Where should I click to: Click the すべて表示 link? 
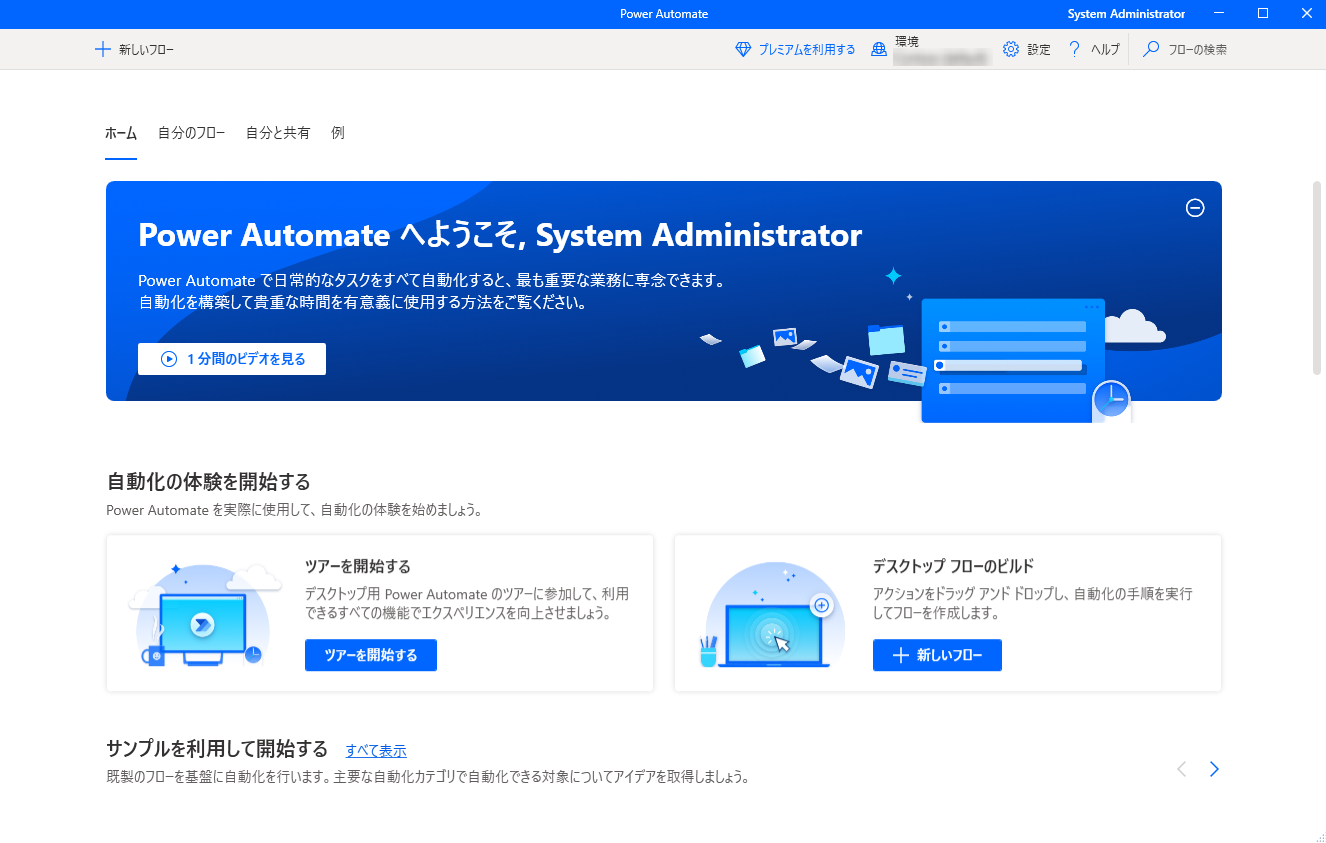click(376, 751)
